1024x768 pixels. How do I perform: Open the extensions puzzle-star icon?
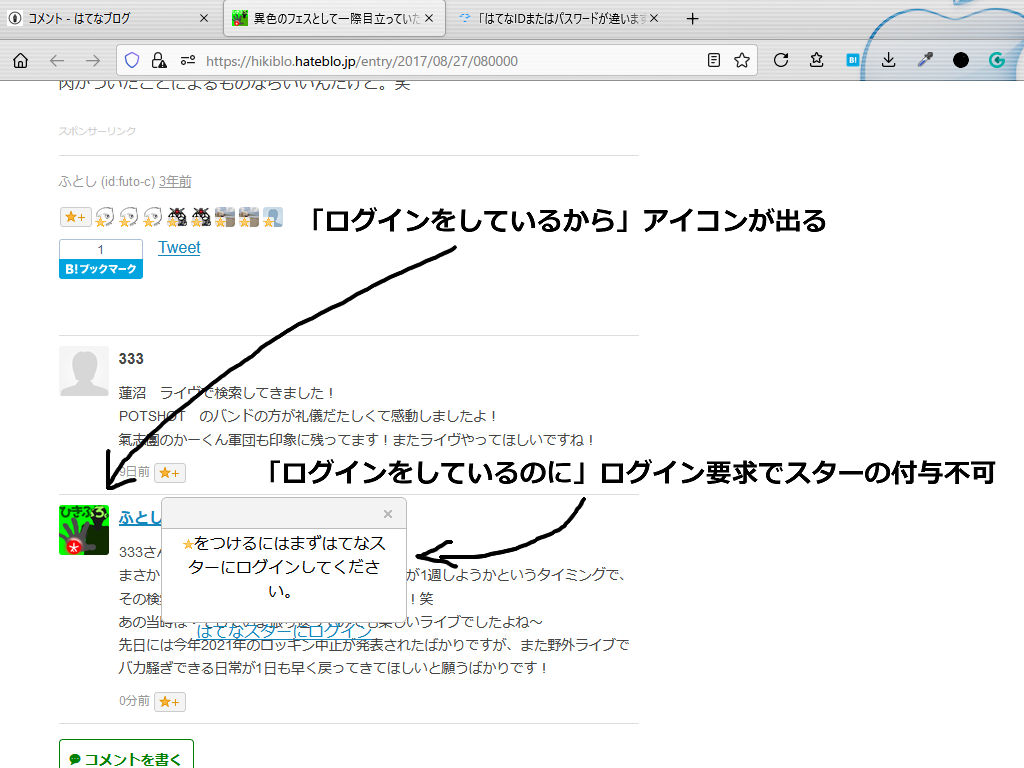(816, 61)
